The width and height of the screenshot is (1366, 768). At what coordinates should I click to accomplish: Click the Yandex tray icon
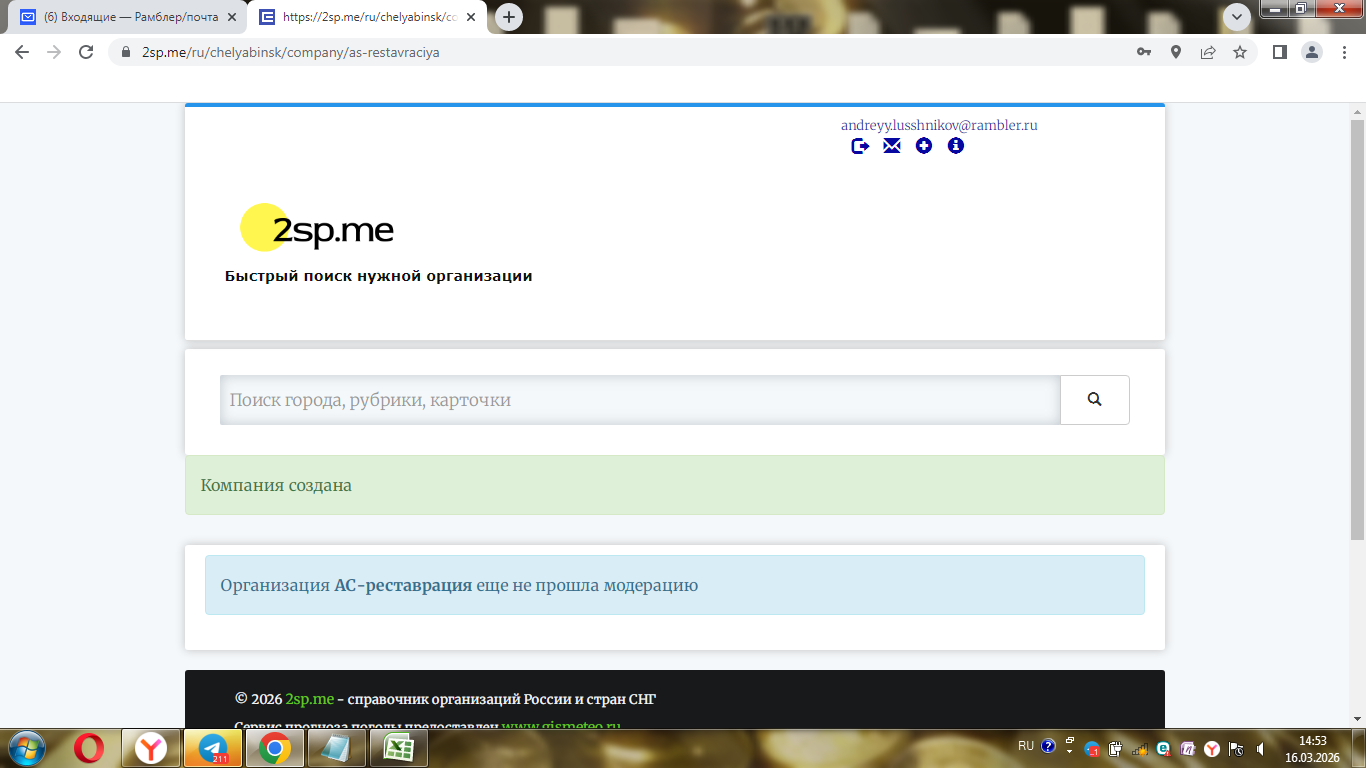[1212, 748]
